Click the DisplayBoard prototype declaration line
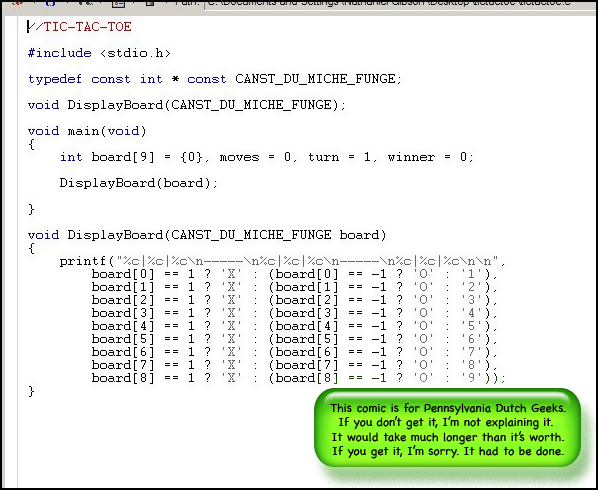The height and width of the screenshot is (490, 598). 186,105
